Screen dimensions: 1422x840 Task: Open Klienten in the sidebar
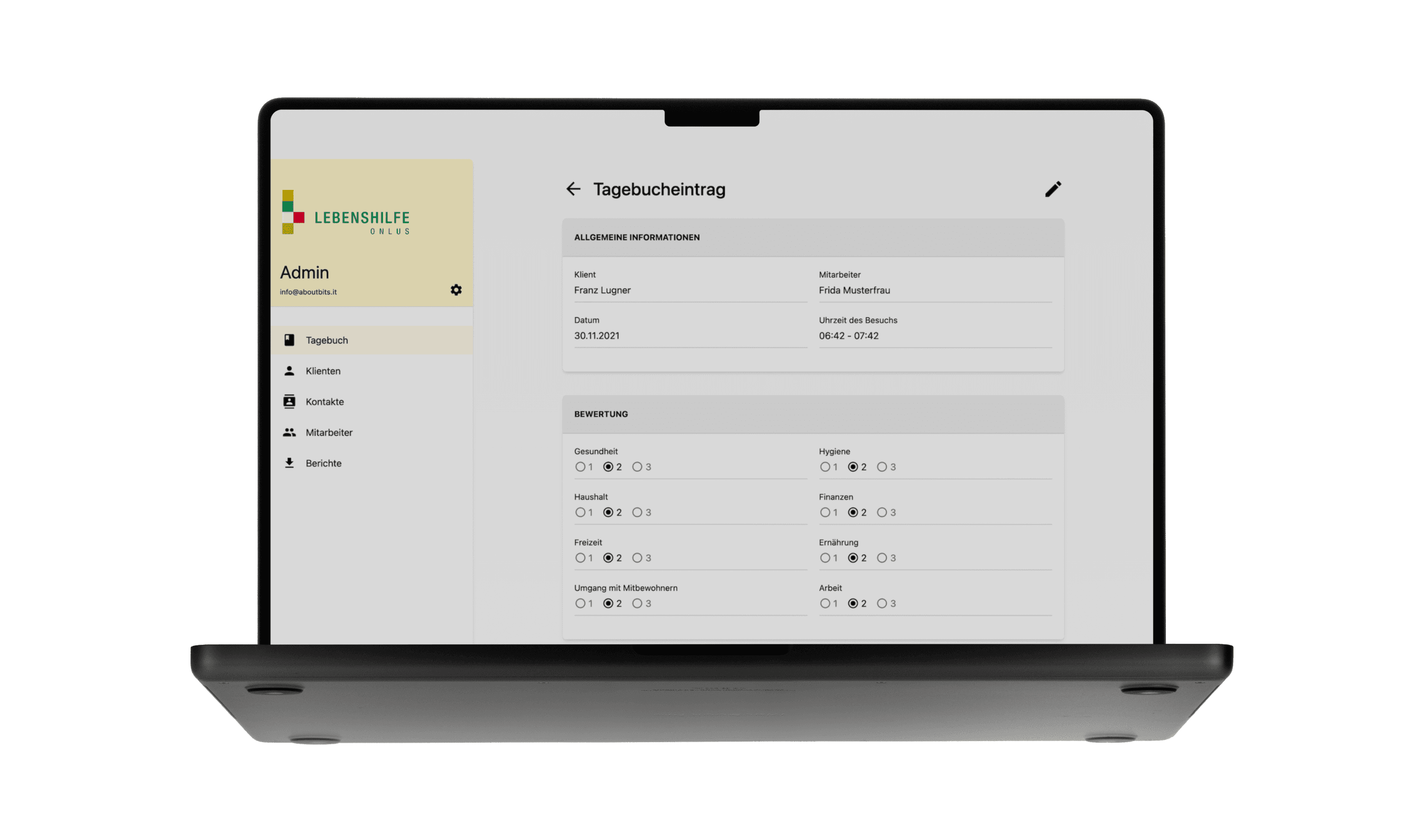(x=372, y=371)
